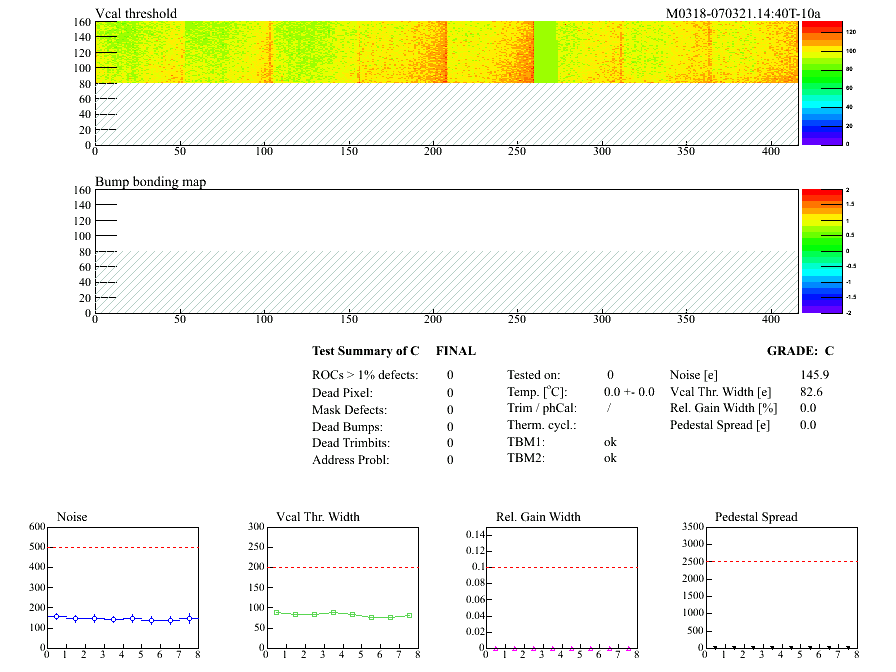Click the 'Dead Pixel:' label

point(343,393)
